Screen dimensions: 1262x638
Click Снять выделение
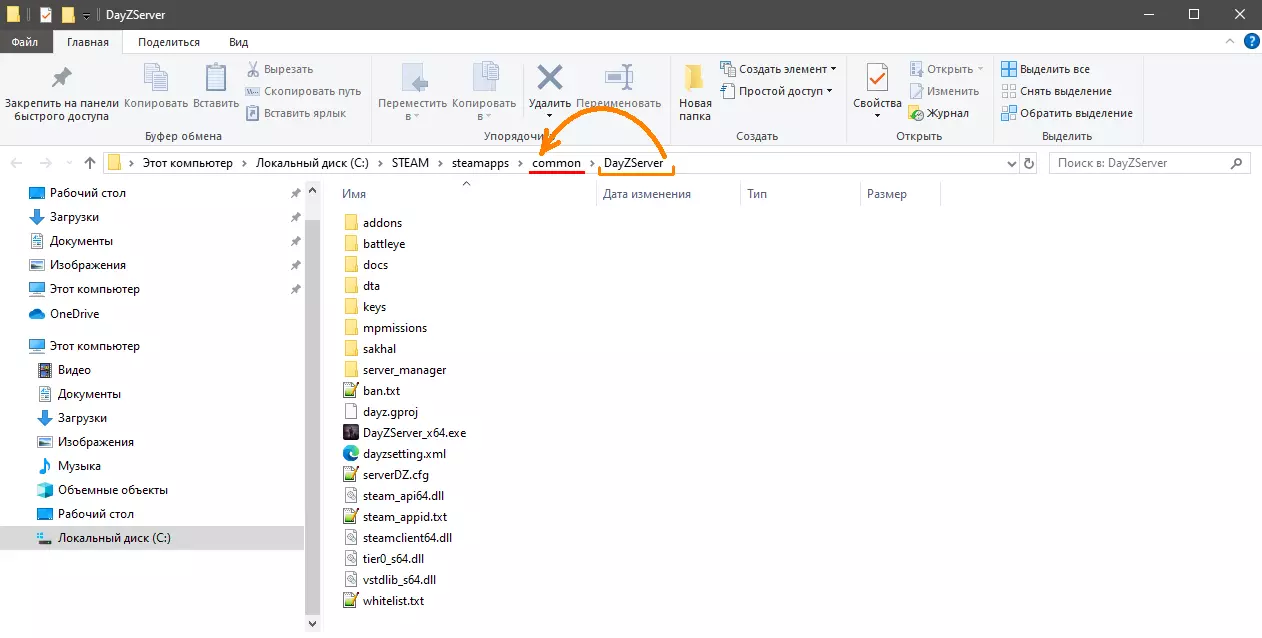1056,91
